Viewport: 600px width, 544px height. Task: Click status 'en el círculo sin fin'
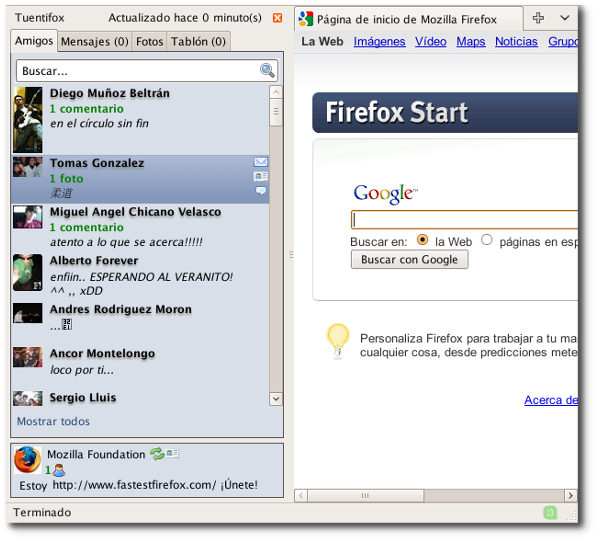point(99,123)
